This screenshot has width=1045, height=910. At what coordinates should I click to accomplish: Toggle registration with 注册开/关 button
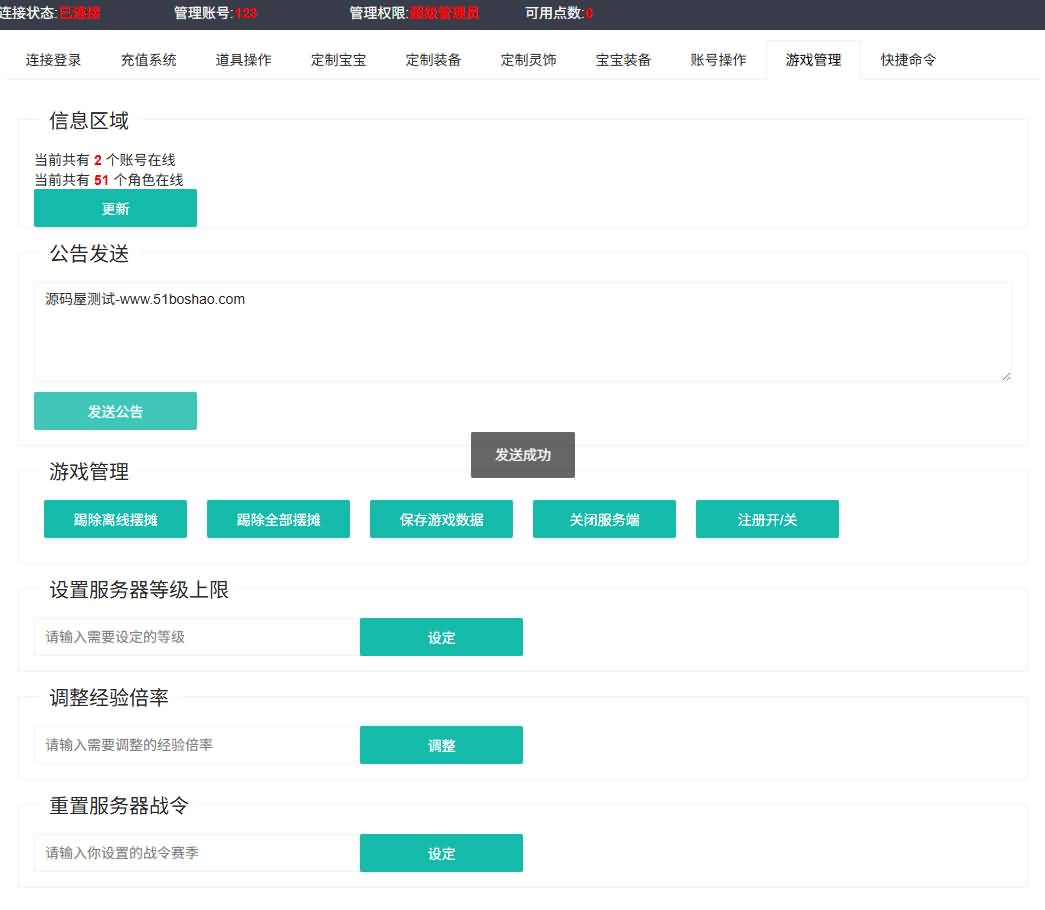pyautogui.click(x=767, y=520)
